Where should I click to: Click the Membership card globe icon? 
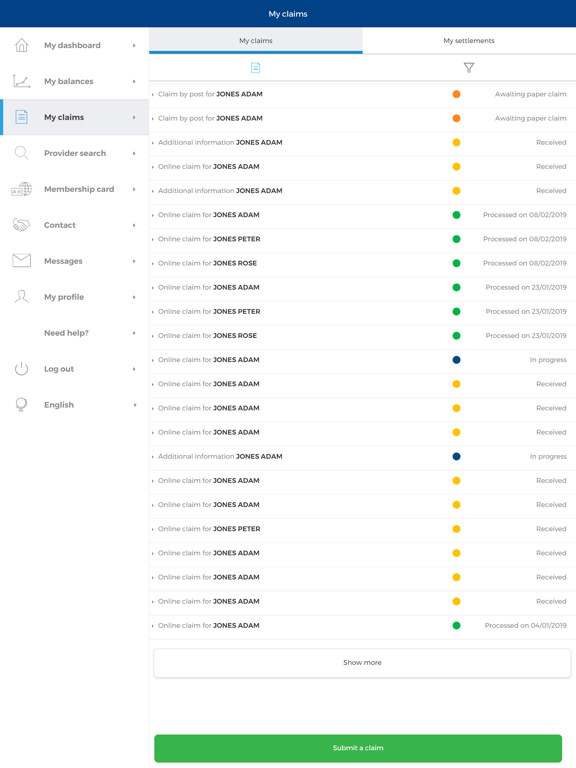click(x=22, y=189)
